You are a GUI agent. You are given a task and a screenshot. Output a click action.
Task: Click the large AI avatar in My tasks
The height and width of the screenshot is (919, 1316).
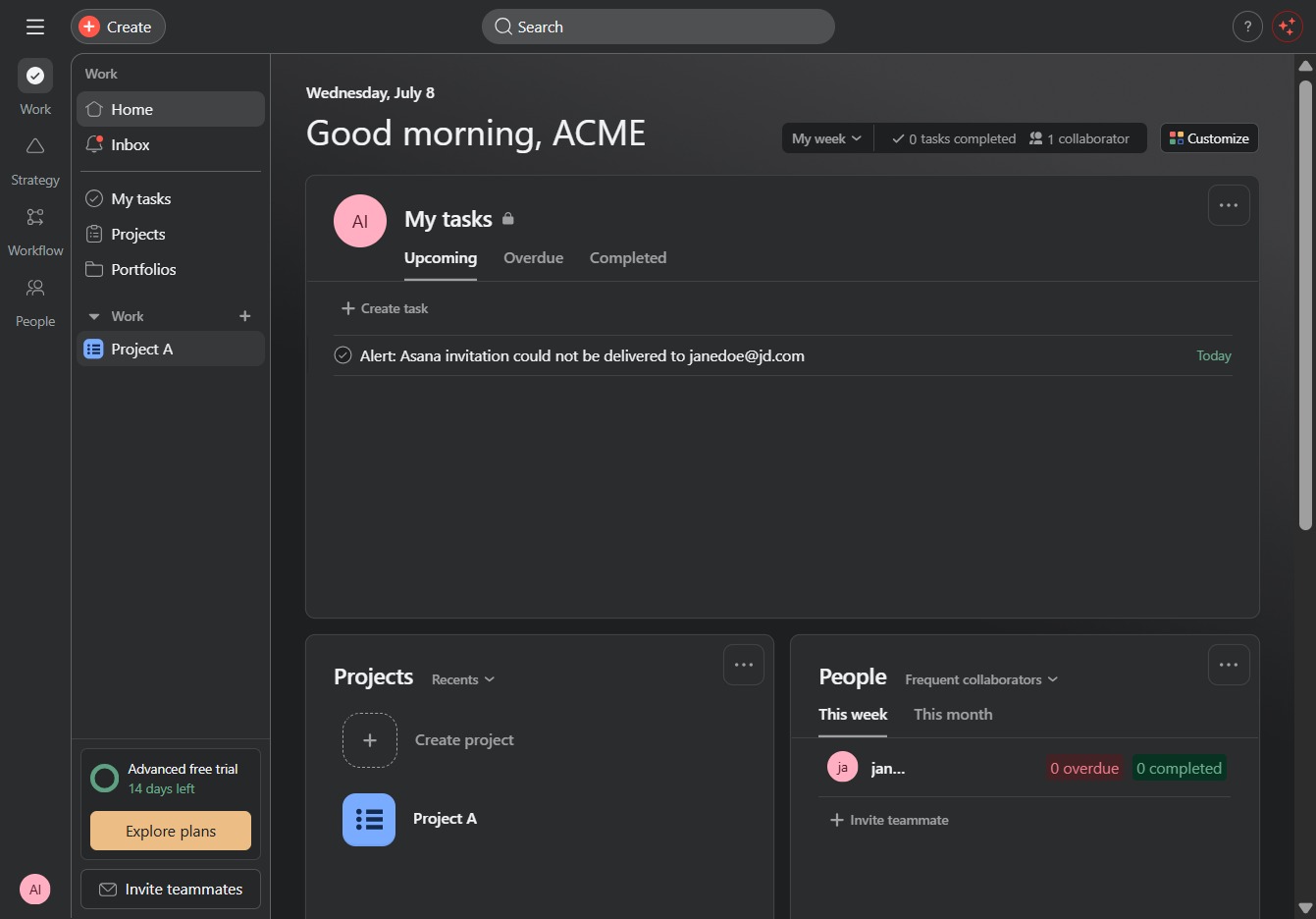pyautogui.click(x=360, y=221)
